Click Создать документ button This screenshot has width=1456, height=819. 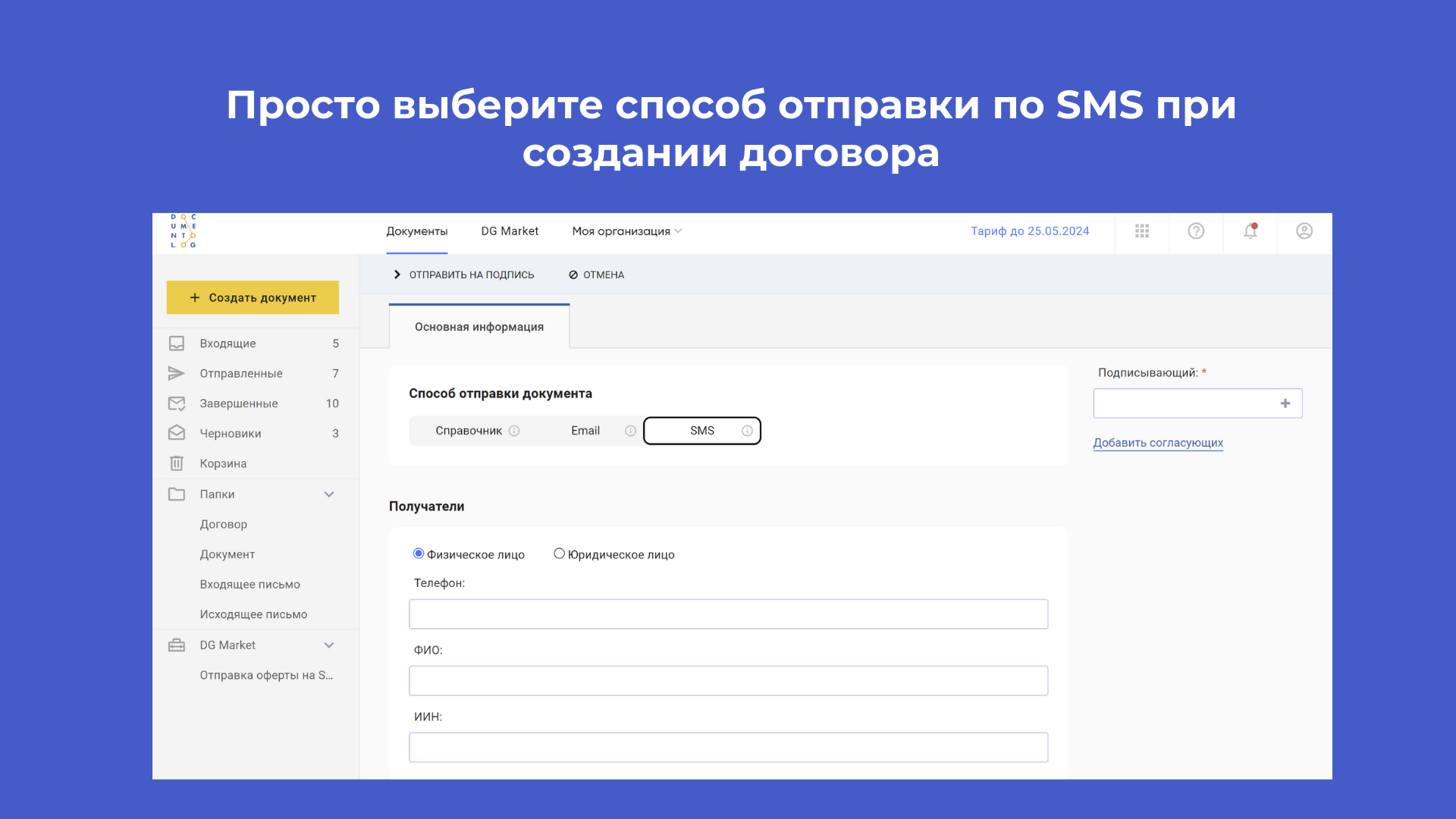click(x=253, y=297)
